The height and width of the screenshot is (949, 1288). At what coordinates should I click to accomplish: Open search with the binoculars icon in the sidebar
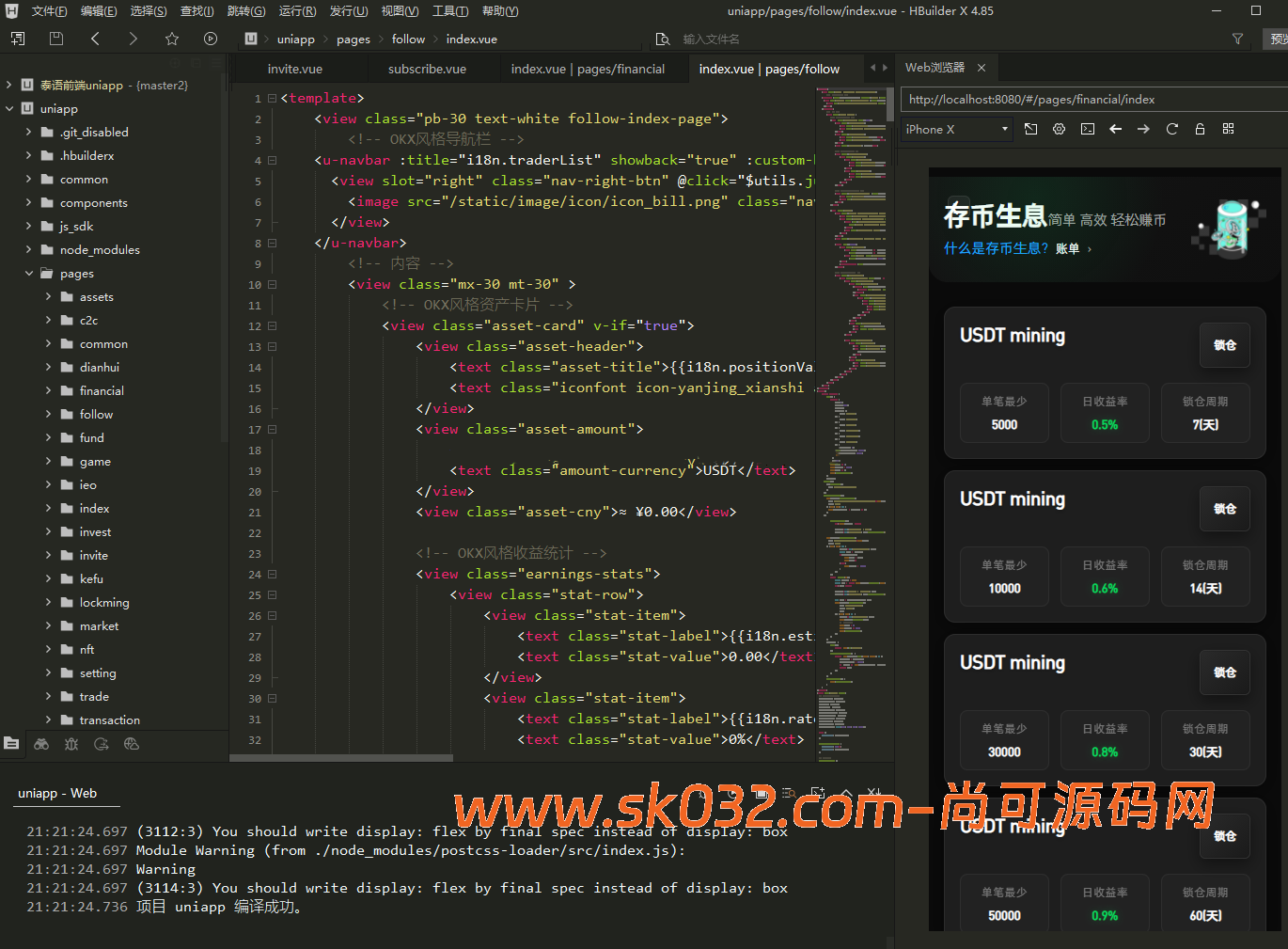41,743
